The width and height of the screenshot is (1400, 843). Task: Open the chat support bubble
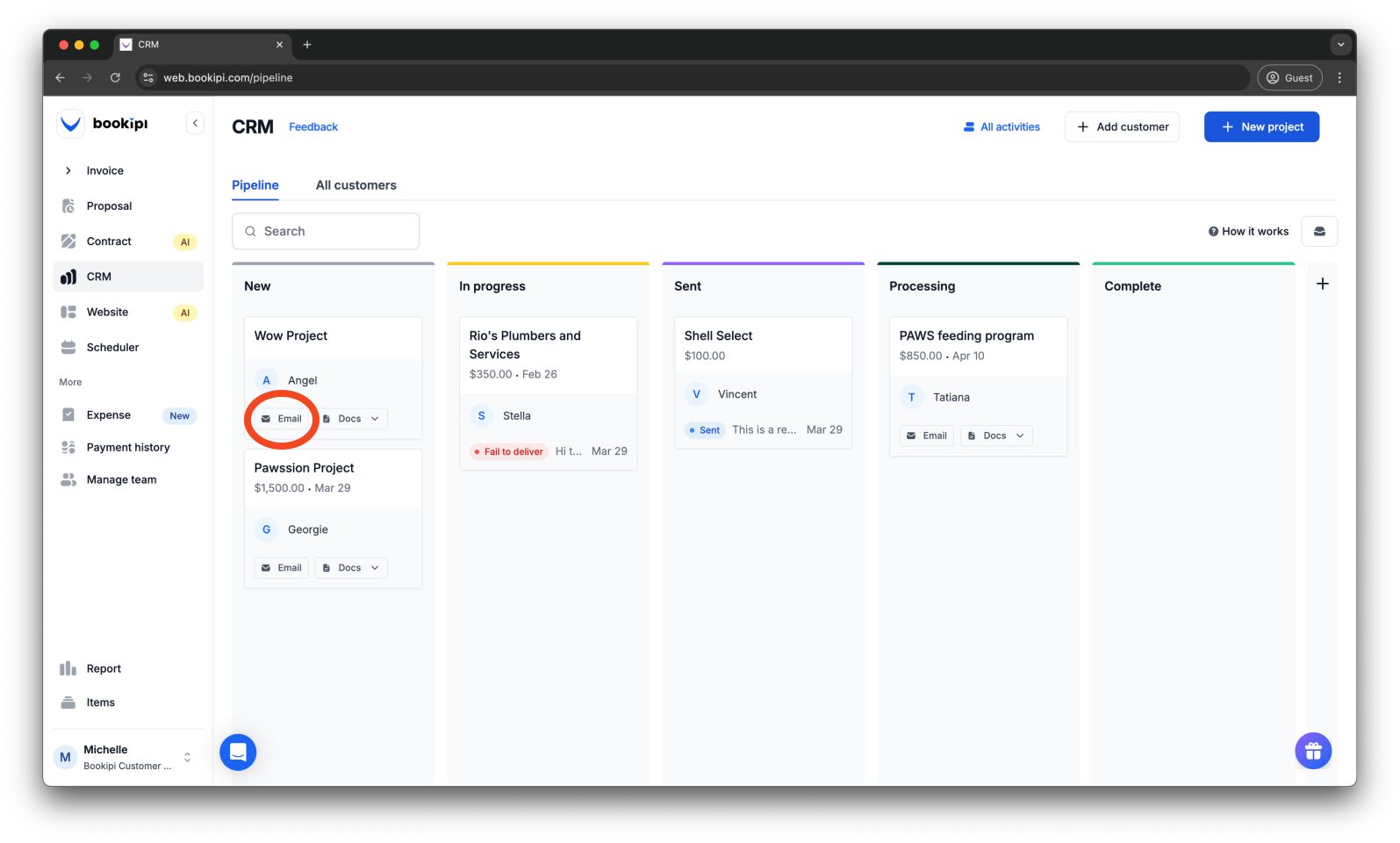click(238, 752)
